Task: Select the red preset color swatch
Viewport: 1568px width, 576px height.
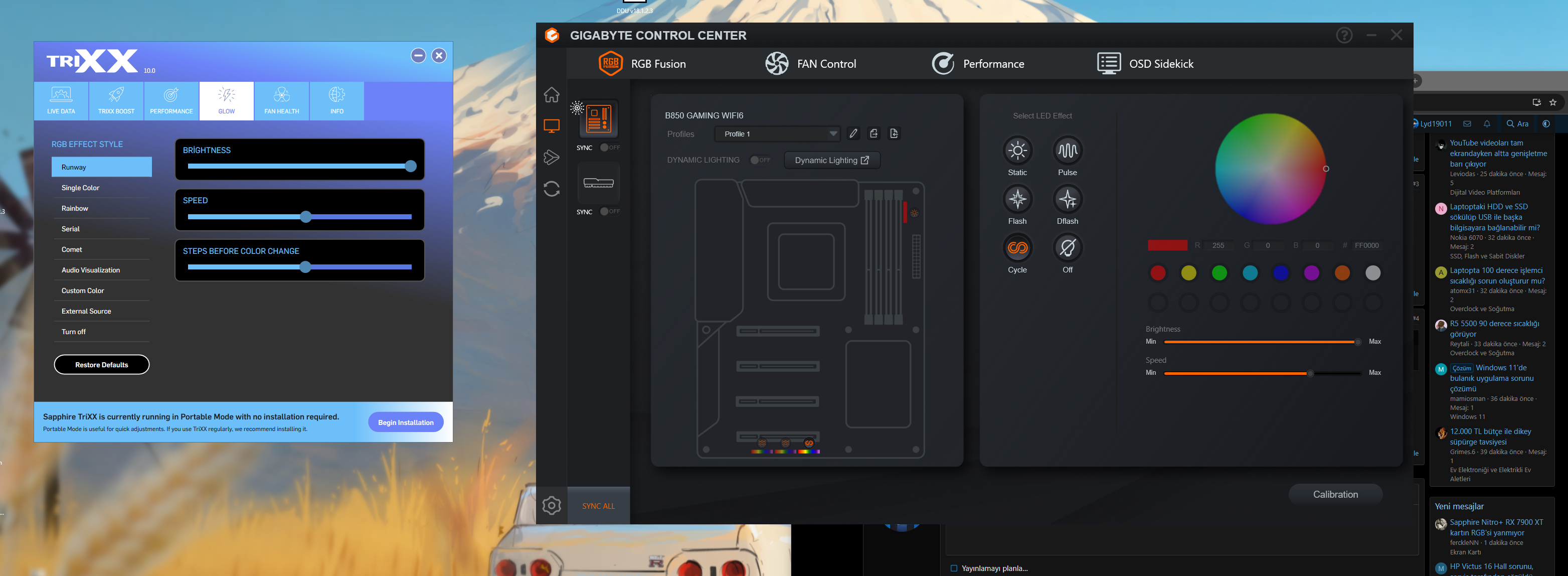Action: point(1158,273)
